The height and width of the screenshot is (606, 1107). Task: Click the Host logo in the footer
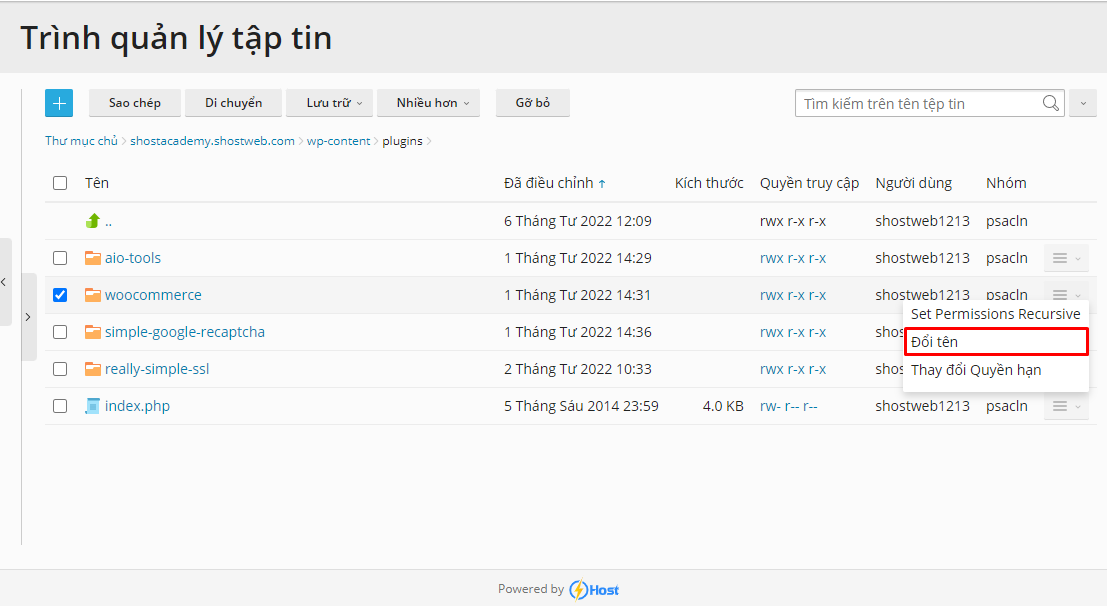593,589
